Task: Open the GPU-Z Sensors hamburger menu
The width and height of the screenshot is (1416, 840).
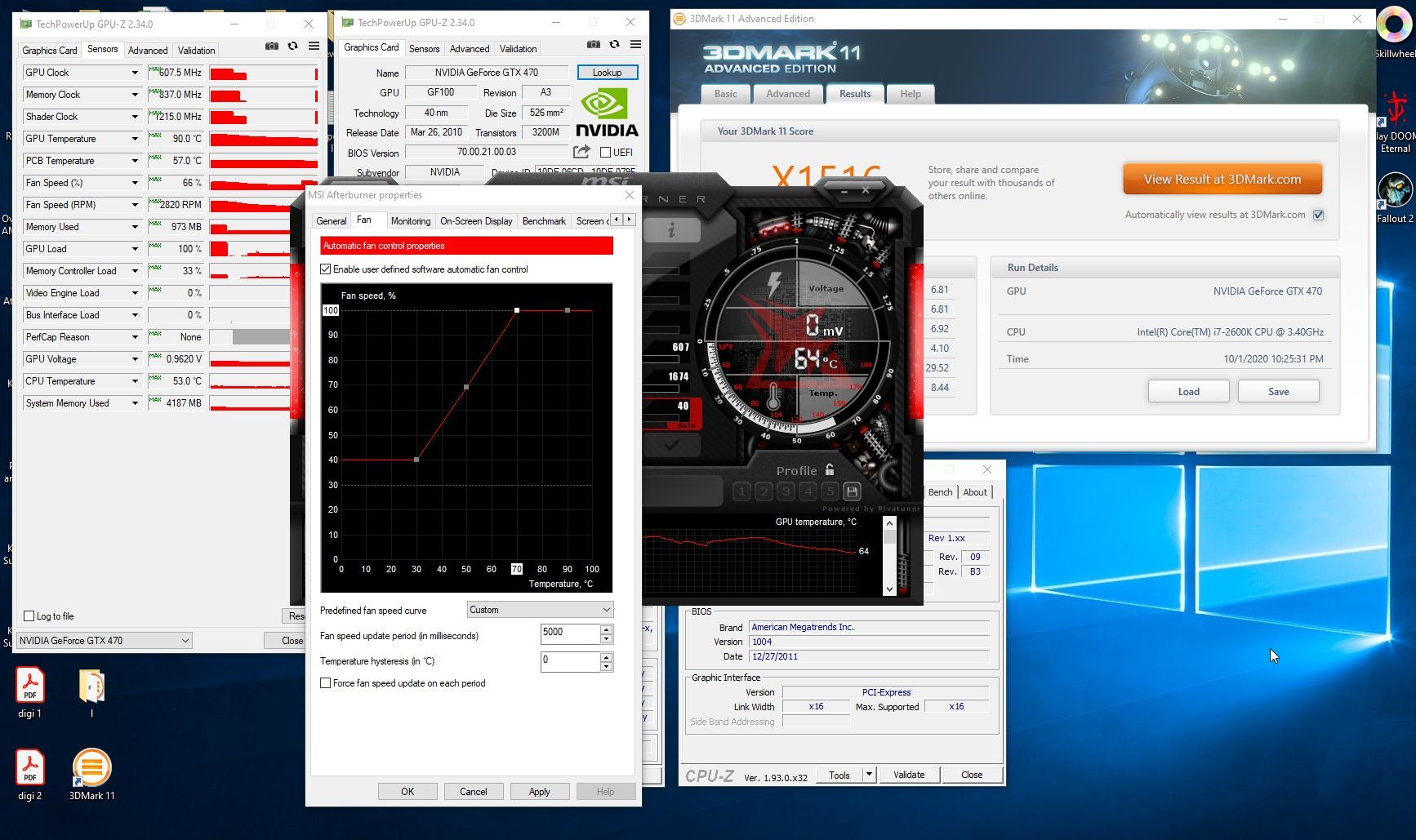Action: click(314, 47)
